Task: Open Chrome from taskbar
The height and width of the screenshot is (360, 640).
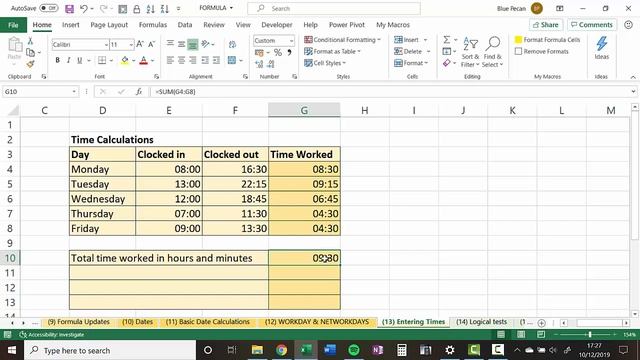Action: point(281,350)
